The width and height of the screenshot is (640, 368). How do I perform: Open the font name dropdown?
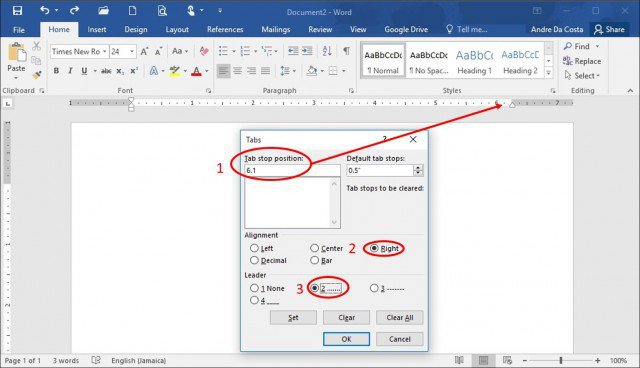(x=104, y=51)
